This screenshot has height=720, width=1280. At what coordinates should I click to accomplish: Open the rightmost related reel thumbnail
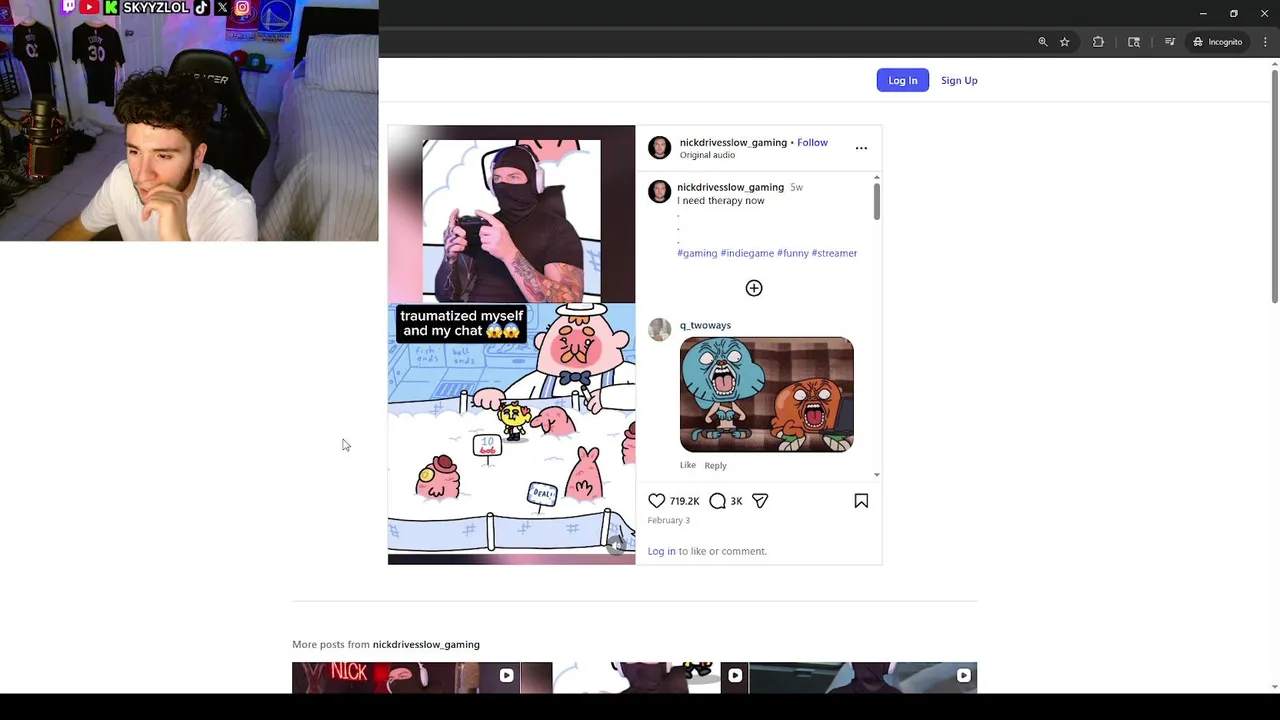click(x=863, y=678)
